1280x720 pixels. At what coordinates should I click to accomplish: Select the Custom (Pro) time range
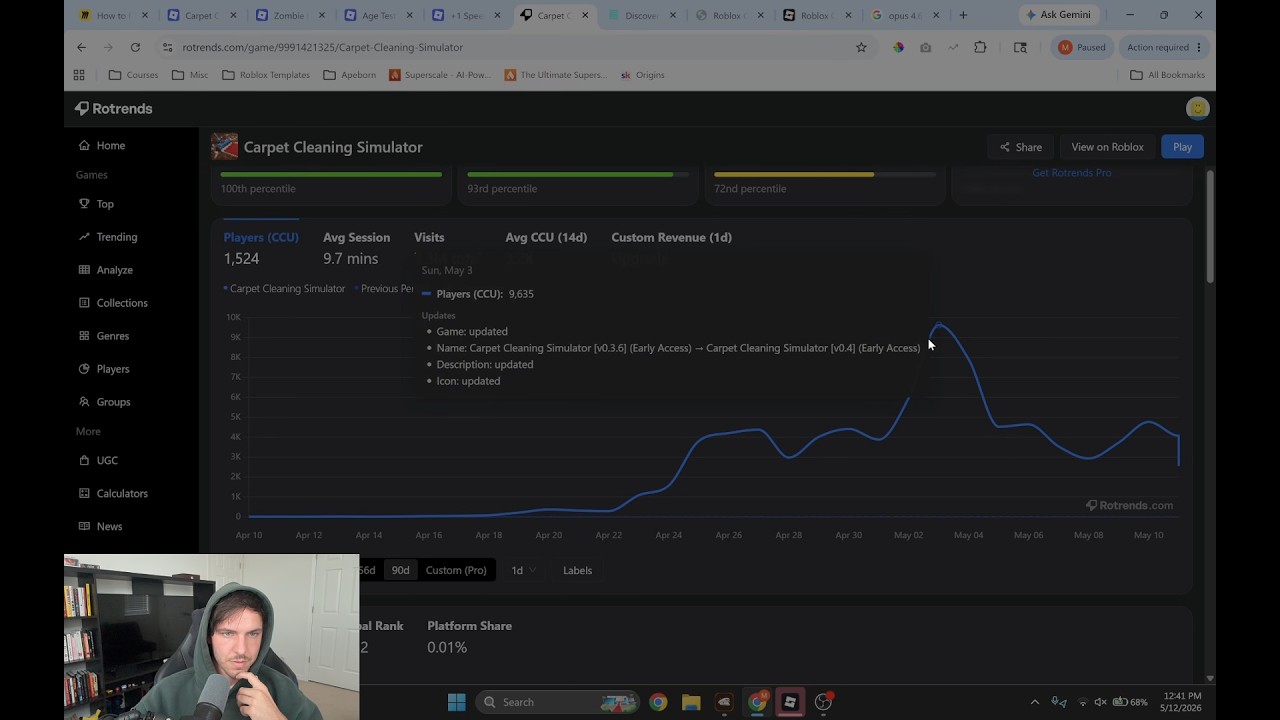click(x=456, y=570)
